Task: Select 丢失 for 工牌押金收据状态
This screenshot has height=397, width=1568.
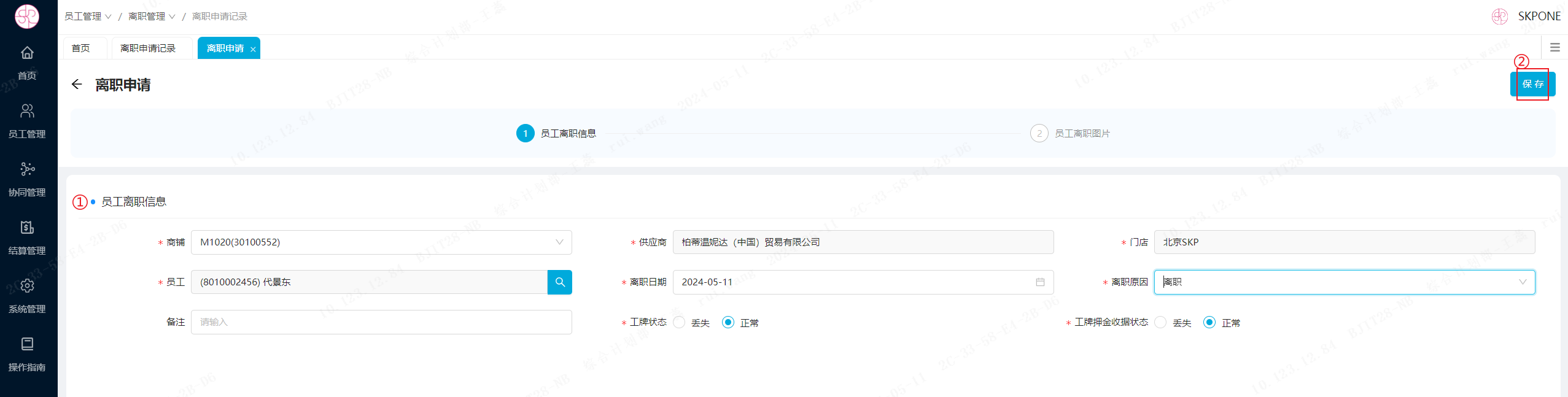Action: pyautogui.click(x=1161, y=323)
